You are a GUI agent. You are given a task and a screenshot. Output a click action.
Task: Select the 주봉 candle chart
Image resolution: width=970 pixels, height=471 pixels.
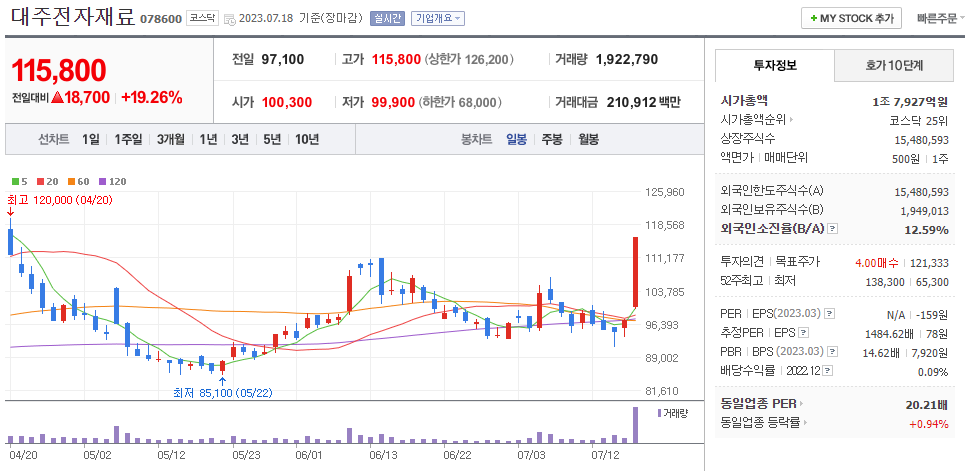[x=552, y=139]
